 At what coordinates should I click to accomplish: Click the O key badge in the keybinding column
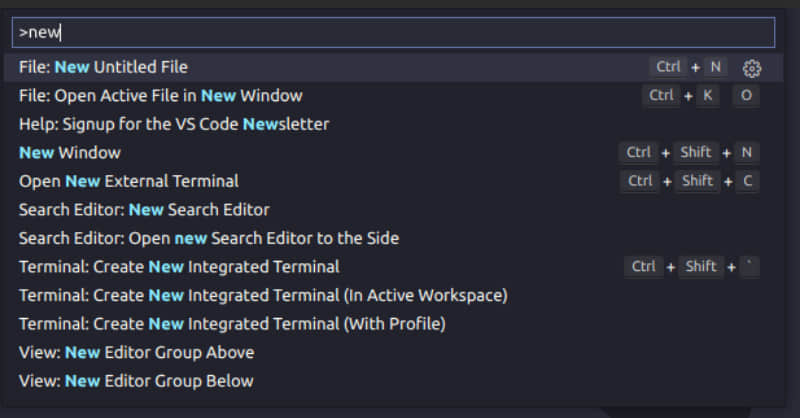click(x=745, y=96)
